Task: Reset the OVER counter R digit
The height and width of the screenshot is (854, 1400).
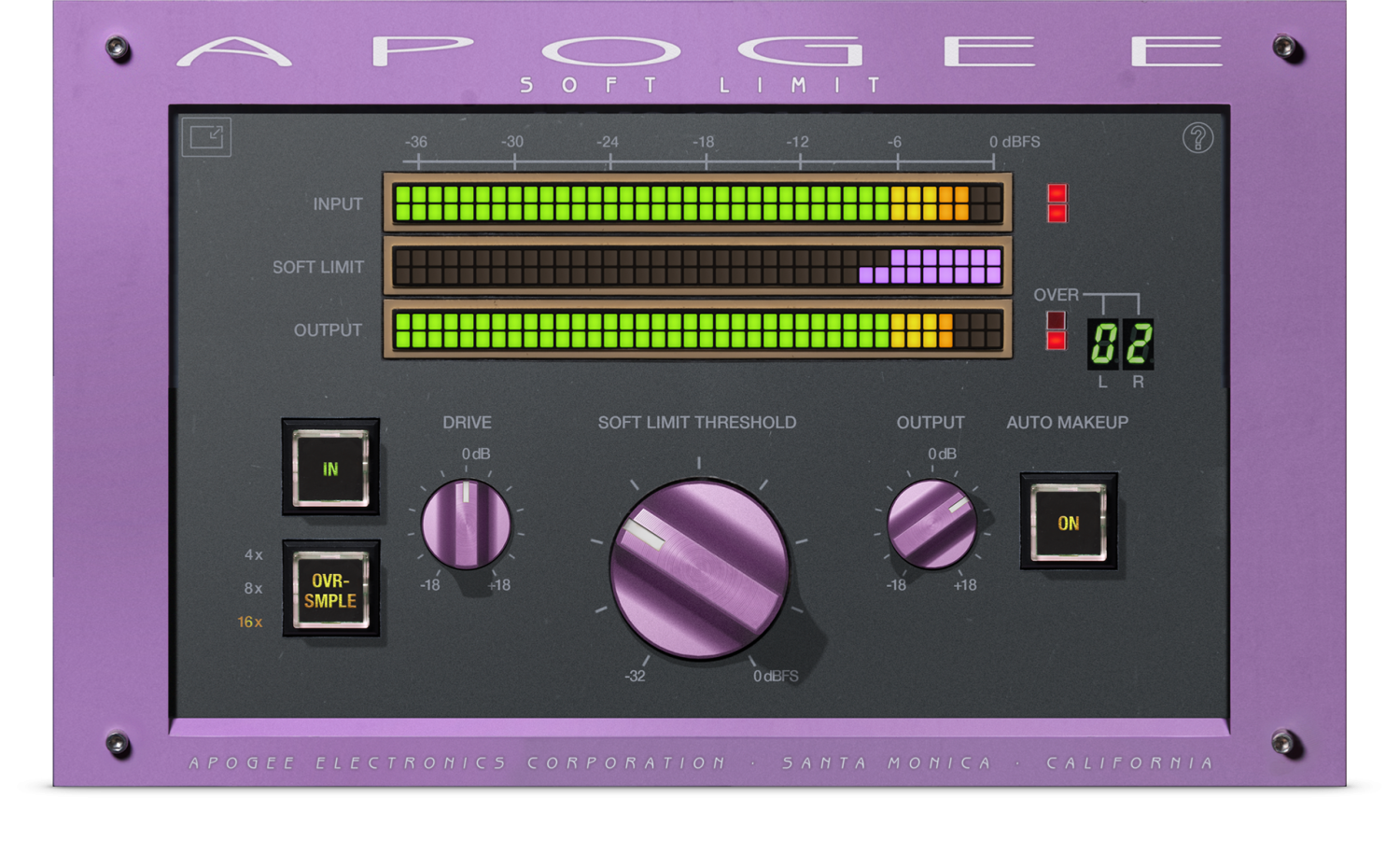Action: (x=1138, y=343)
